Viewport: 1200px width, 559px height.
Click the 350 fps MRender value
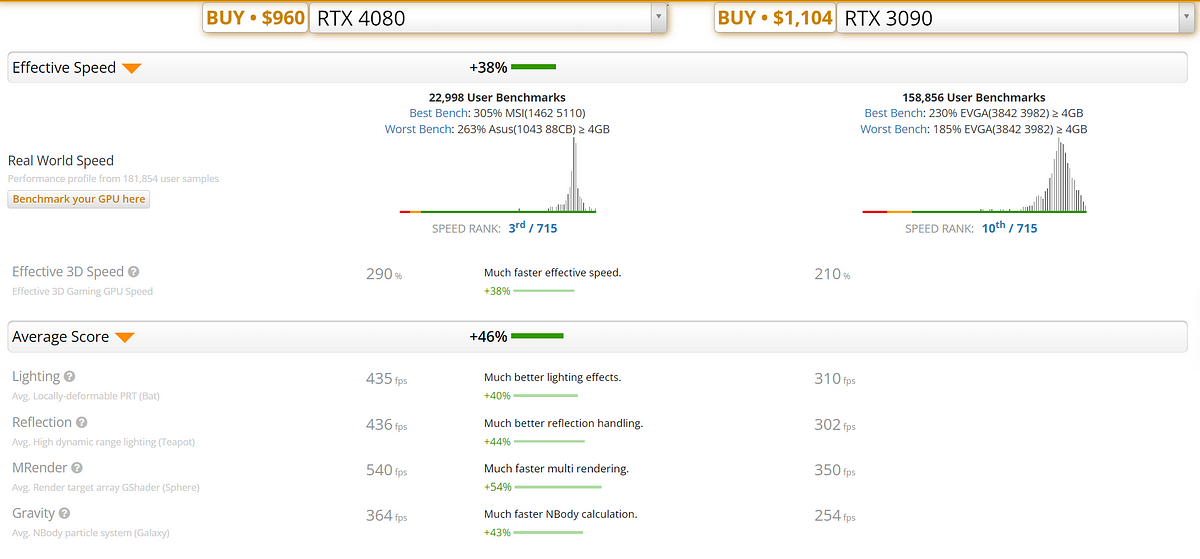coord(834,470)
